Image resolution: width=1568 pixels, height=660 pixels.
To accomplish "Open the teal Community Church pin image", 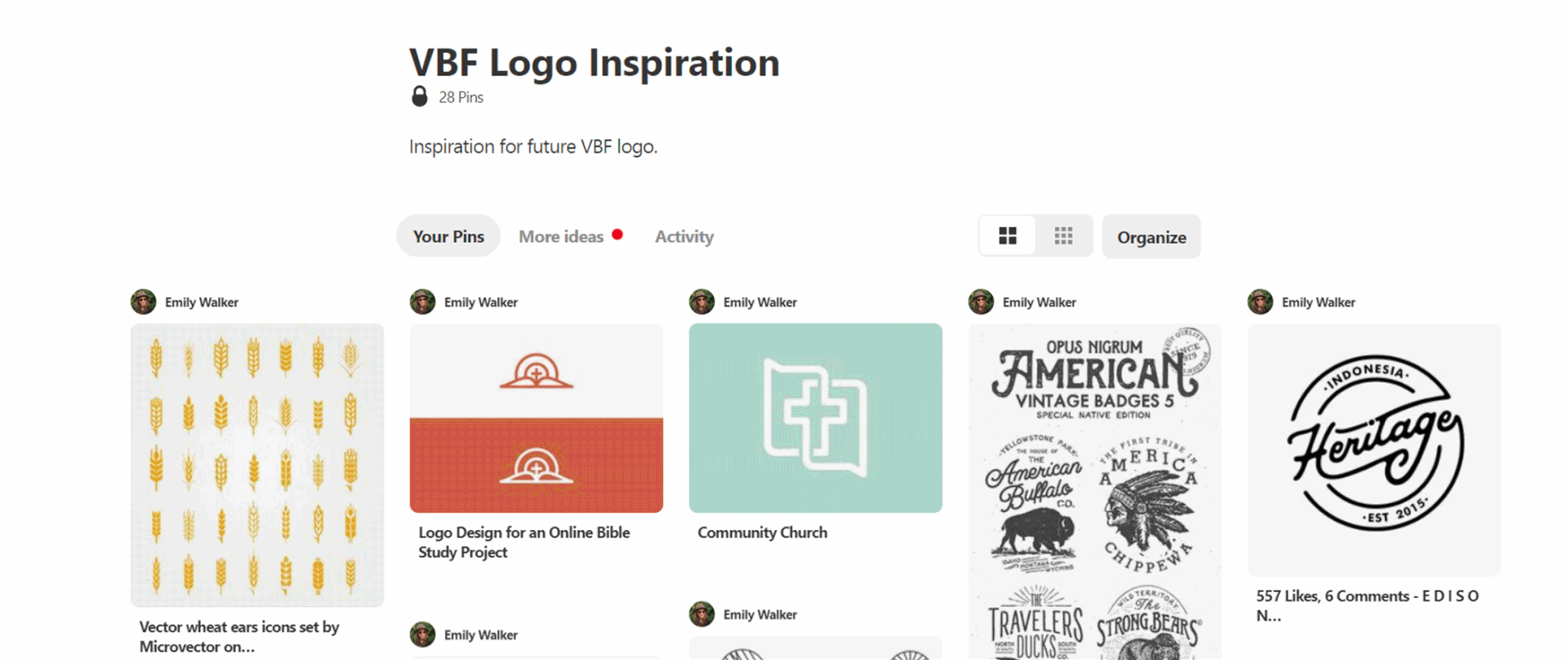I will tap(816, 418).
